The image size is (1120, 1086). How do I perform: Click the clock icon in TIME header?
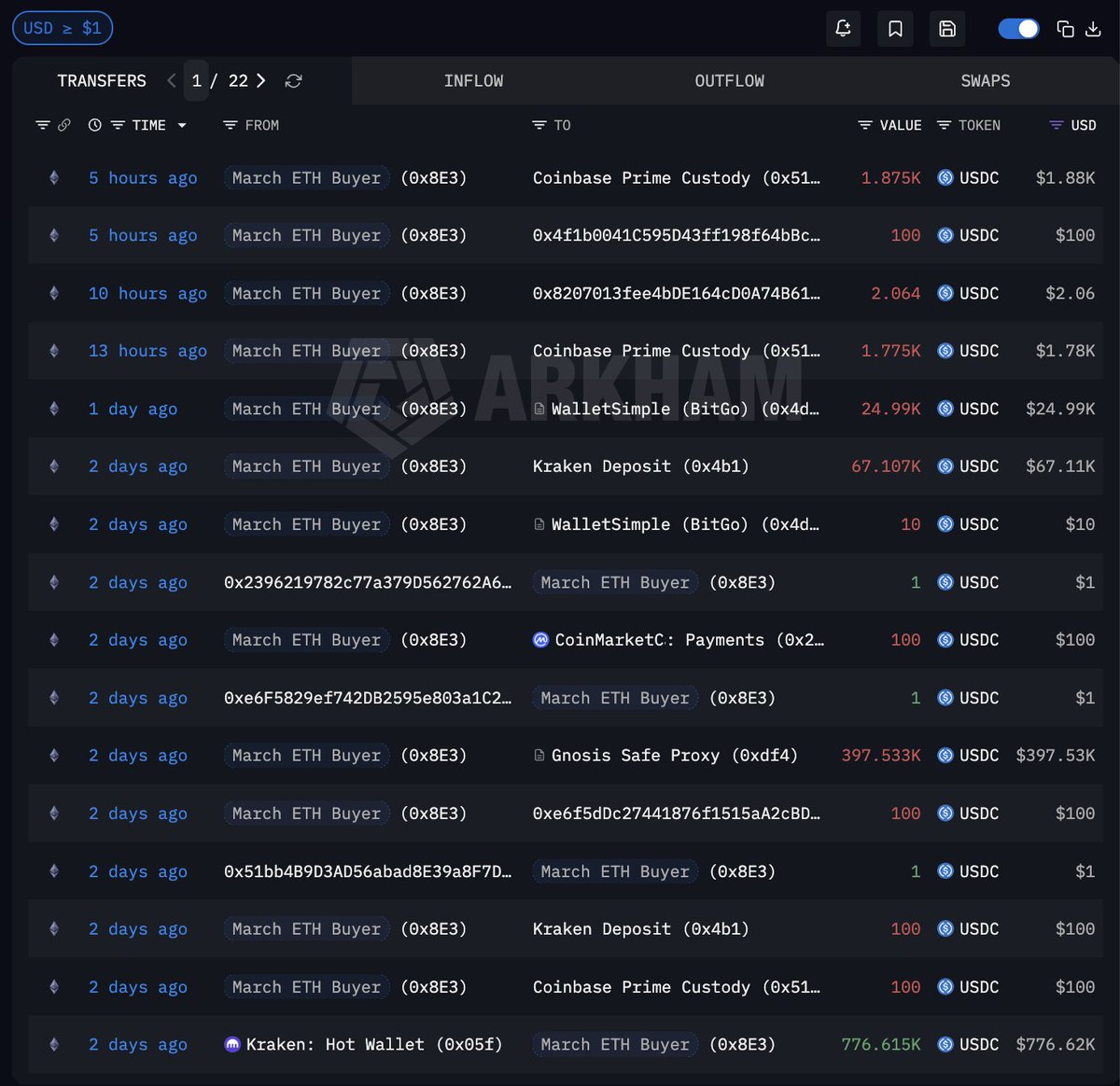94,125
